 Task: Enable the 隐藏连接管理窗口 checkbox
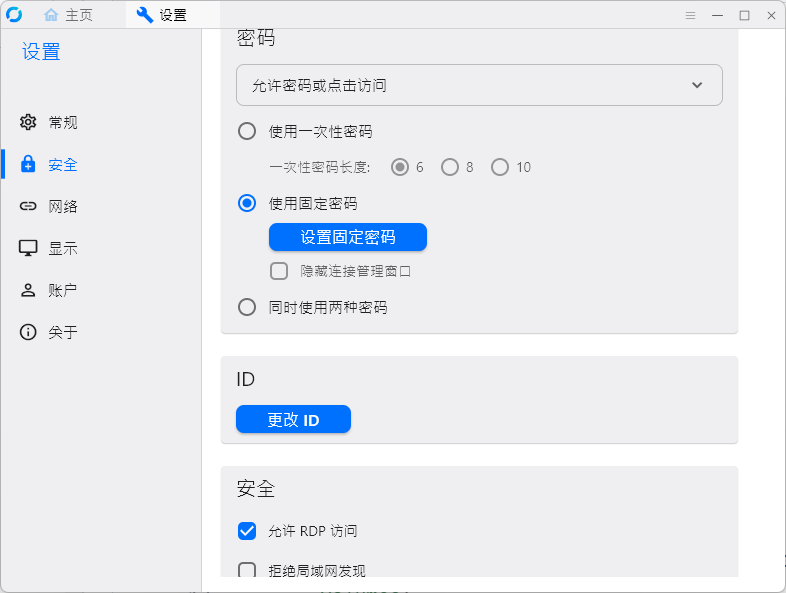tap(279, 270)
